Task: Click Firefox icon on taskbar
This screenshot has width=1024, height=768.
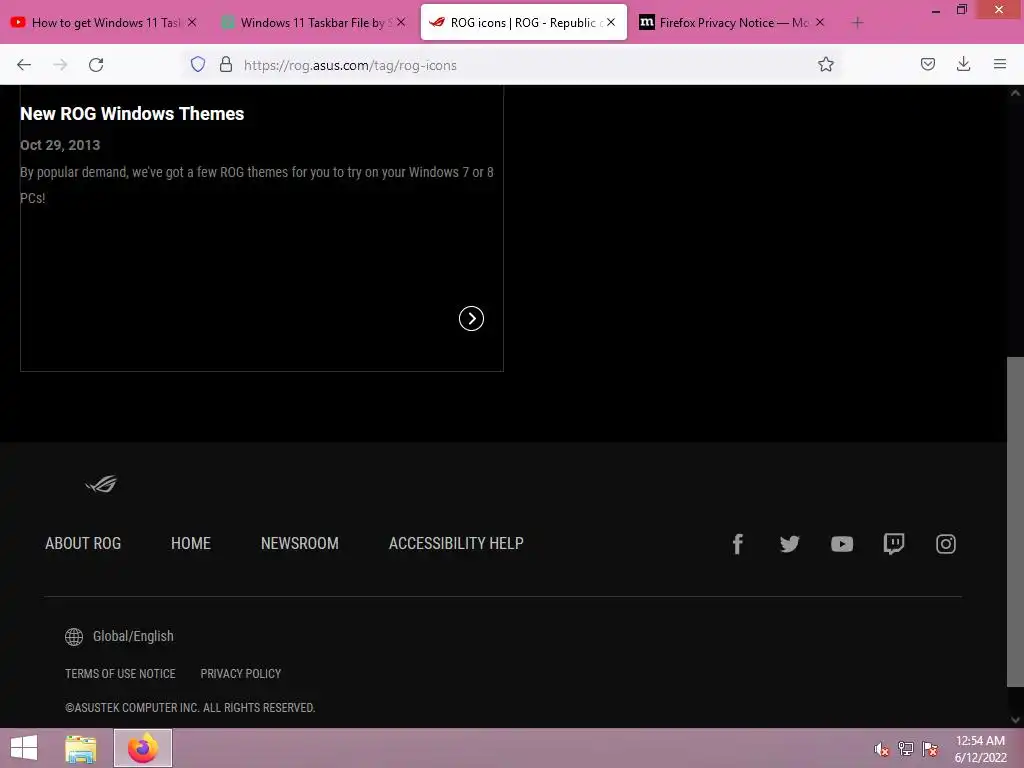Action: (x=143, y=748)
